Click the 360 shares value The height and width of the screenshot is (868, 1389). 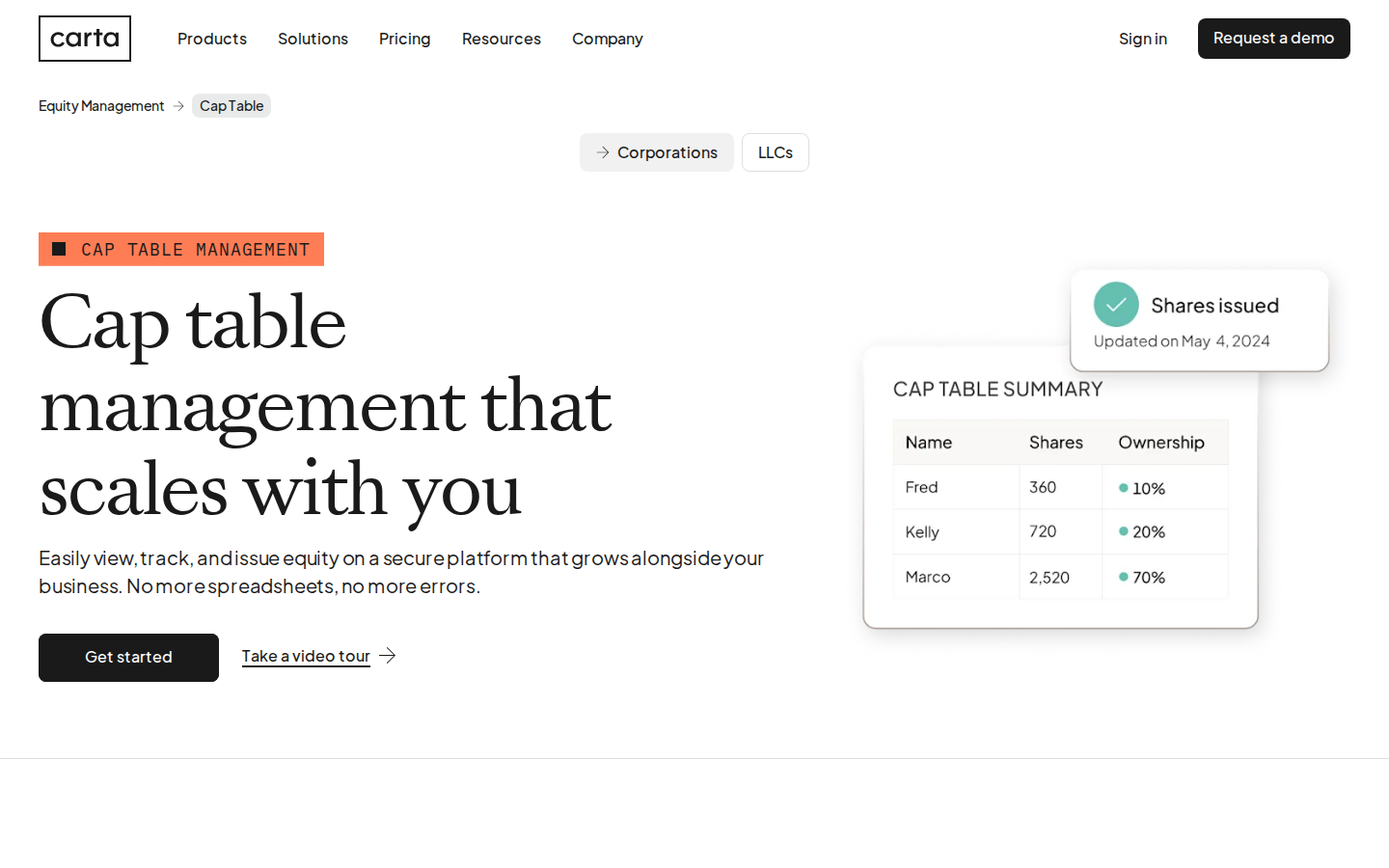point(1043,487)
